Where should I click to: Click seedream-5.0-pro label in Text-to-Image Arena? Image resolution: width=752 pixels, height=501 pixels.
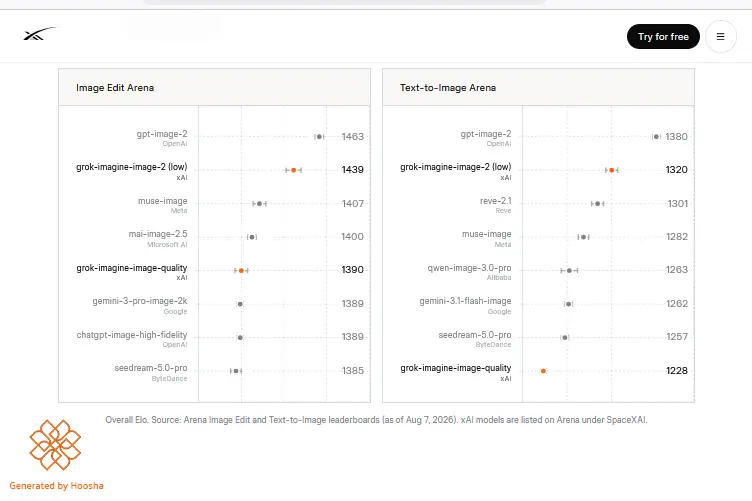point(475,335)
